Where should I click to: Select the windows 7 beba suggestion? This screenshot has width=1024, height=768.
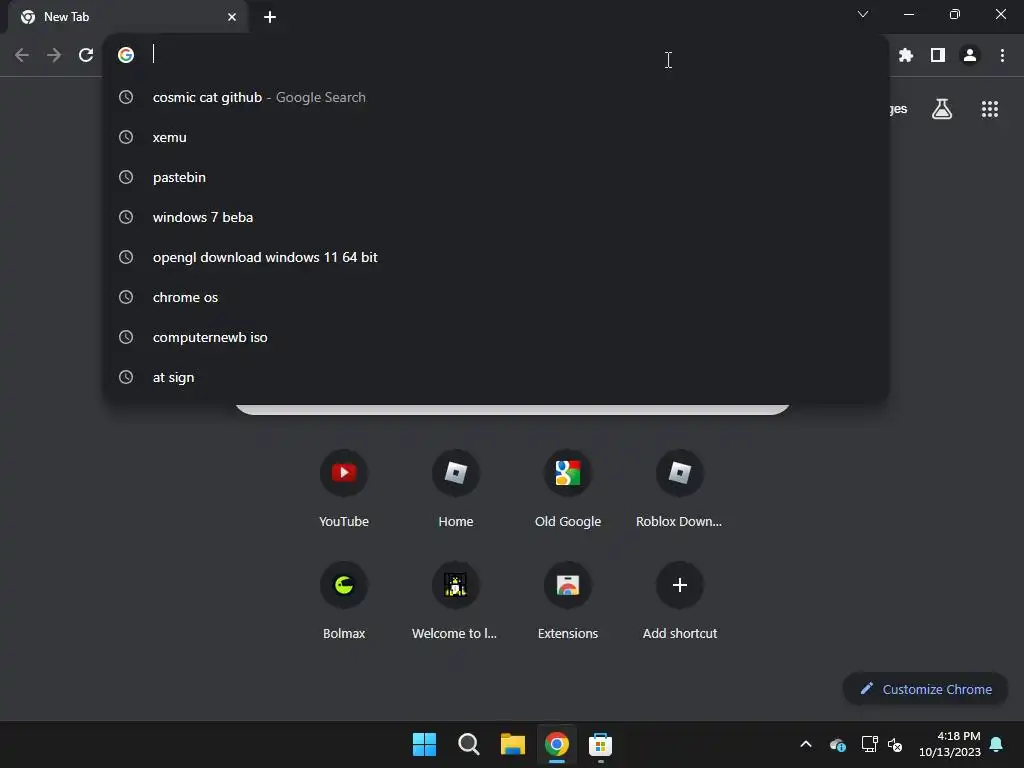pos(496,217)
